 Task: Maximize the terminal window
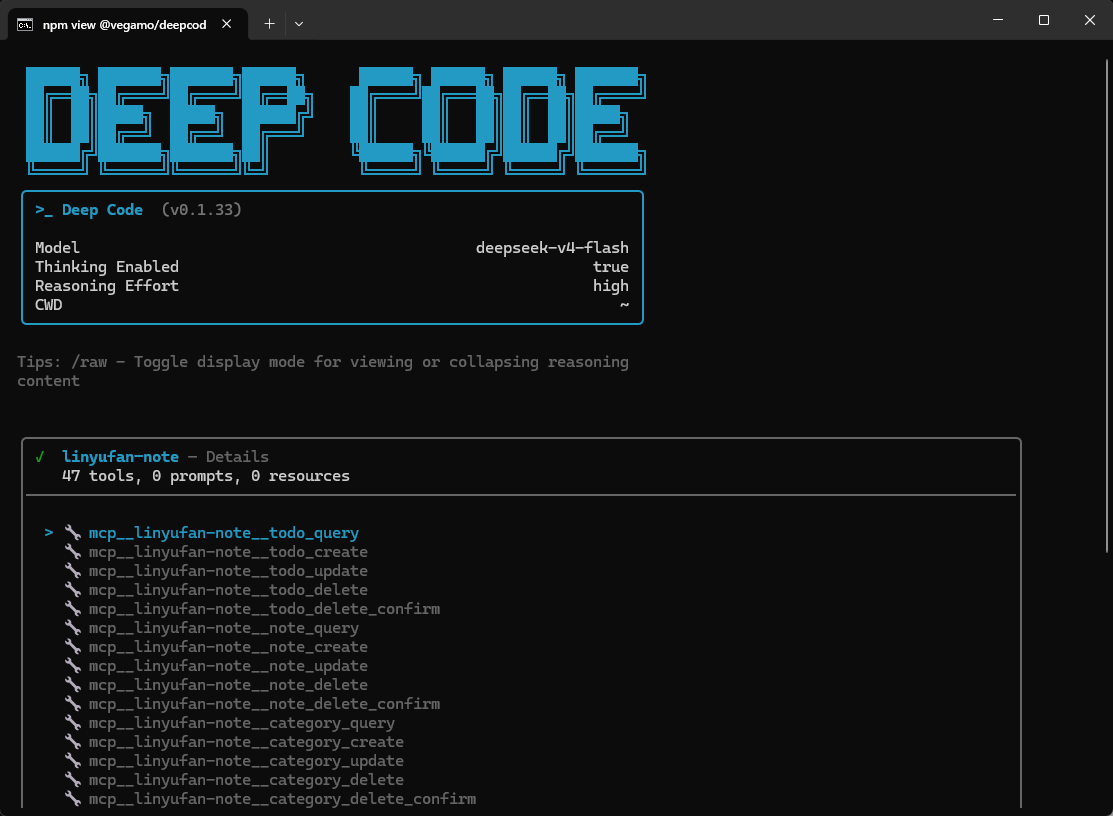pyautogui.click(x=1043, y=20)
